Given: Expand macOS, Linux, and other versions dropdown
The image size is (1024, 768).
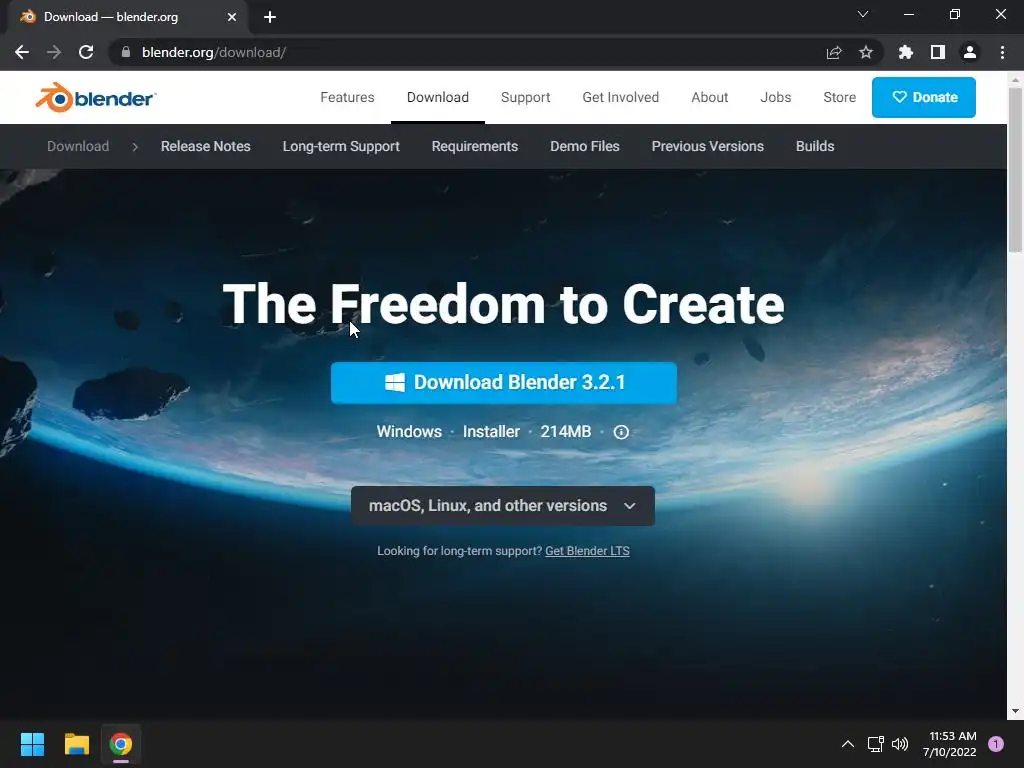Looking at the screenshot, I should point(503,505).
